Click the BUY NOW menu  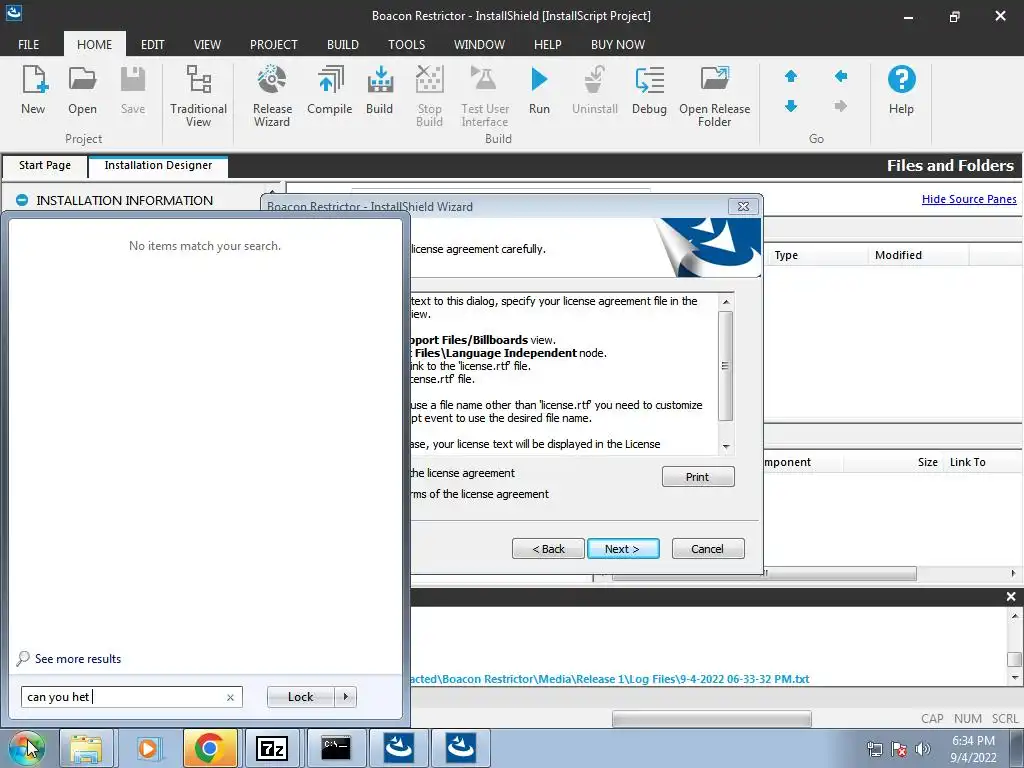(618, 44)
